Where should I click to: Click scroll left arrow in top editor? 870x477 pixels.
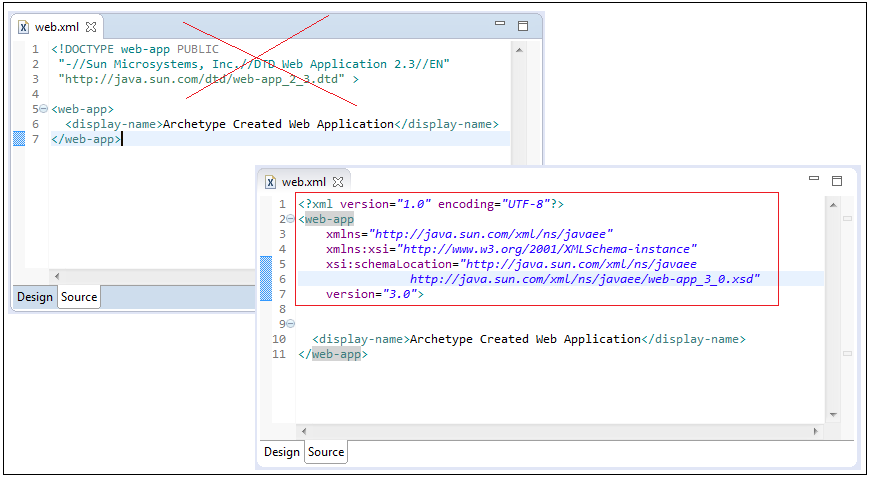[57, 276]
